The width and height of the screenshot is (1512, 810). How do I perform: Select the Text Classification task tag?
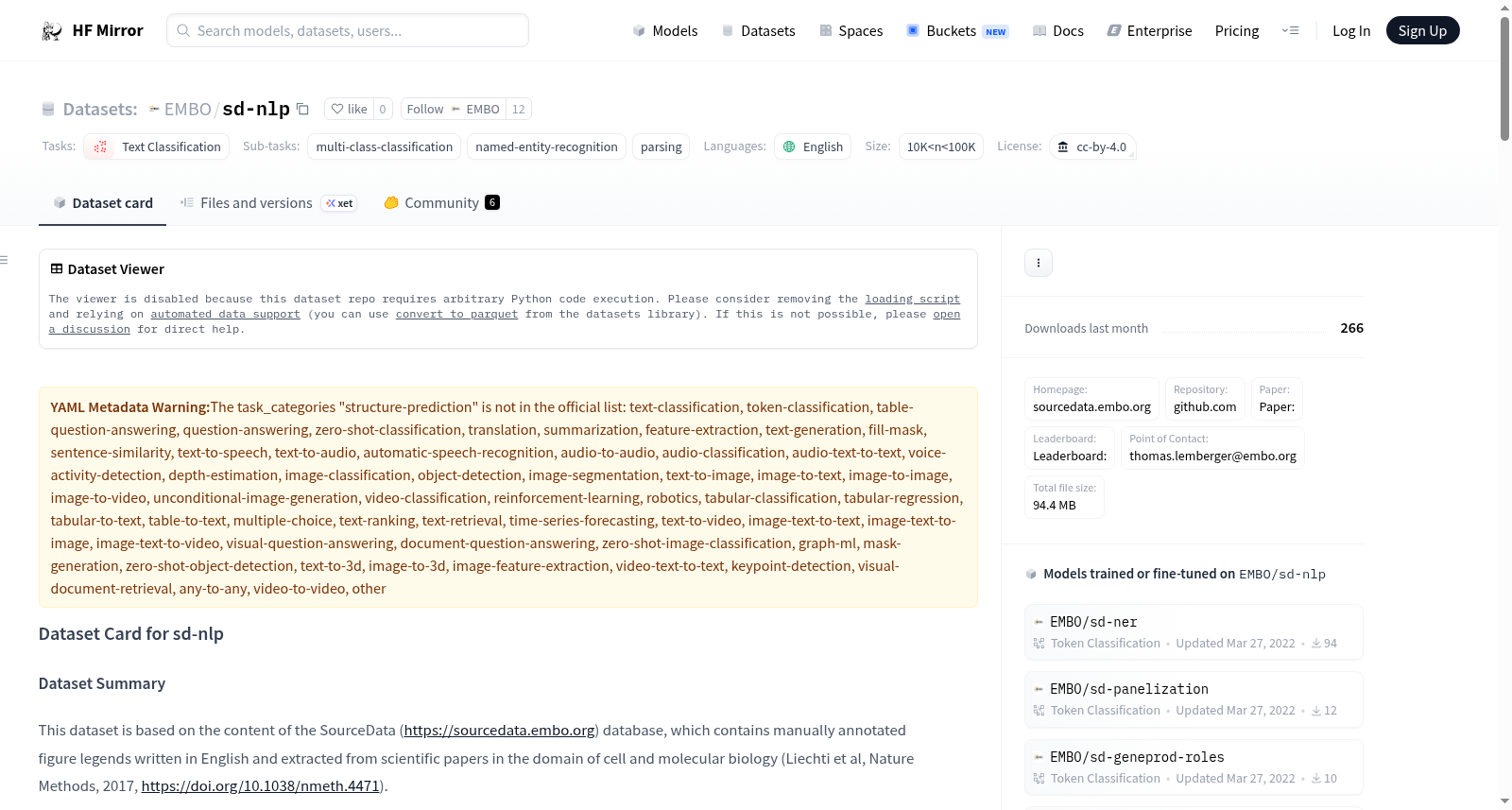coord(157,146)
